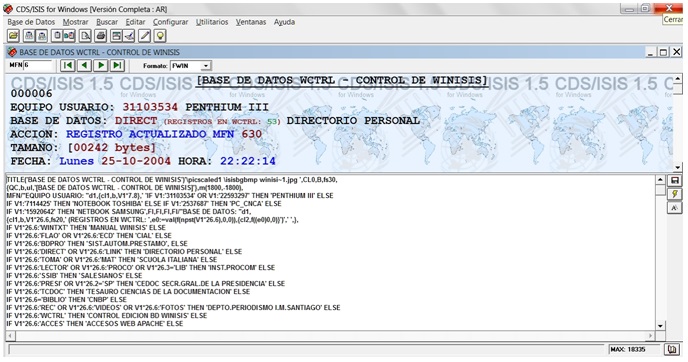Click format line containing 'SALESIANOS'
This screenshot has height=362, width=688.
74,276
